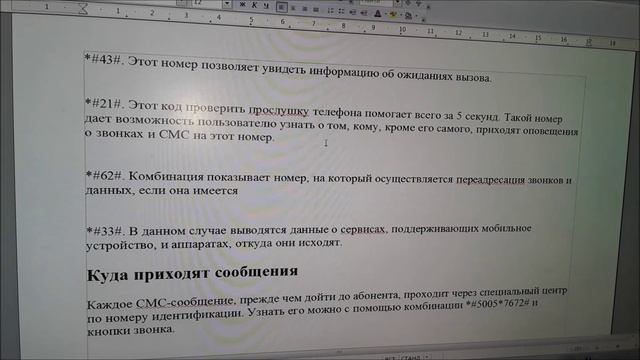640x360 pixels.
Task: Click the word "СМС-сообщение"
Action: tap(185, 302)
